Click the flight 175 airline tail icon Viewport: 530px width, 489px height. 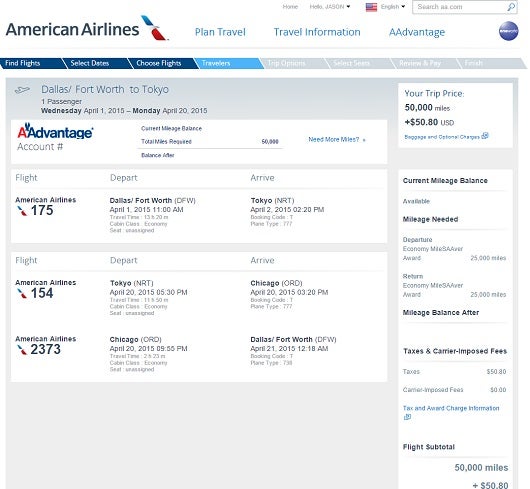pos(22,211)
